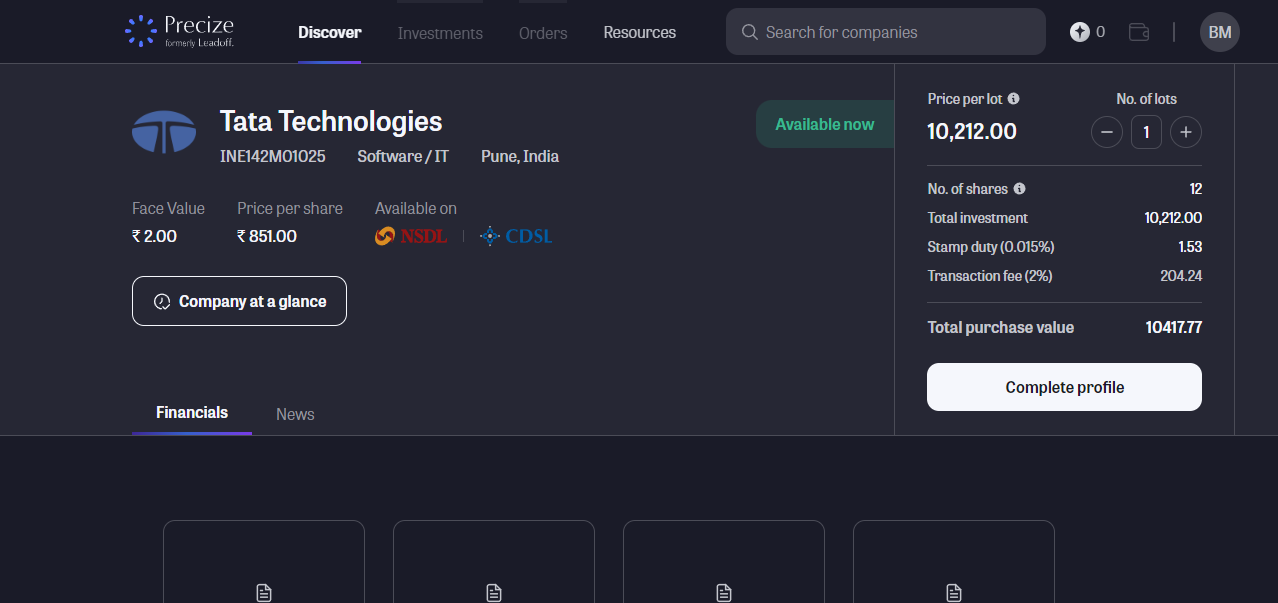The height and width of the screenshot is (603, 1278).
Task: Select the Financials tab
Action: [x=192, y=412]
